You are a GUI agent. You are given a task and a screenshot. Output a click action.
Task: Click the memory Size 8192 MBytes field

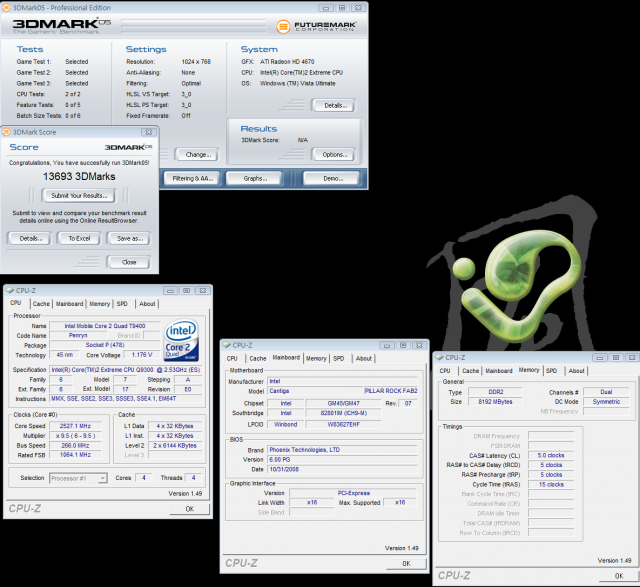pos(495,402)
